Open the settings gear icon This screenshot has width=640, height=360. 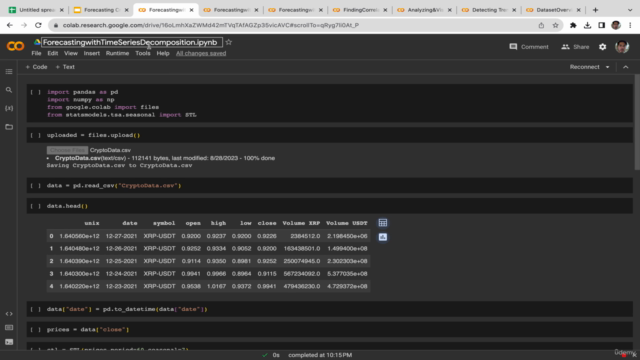coord(602,47)
